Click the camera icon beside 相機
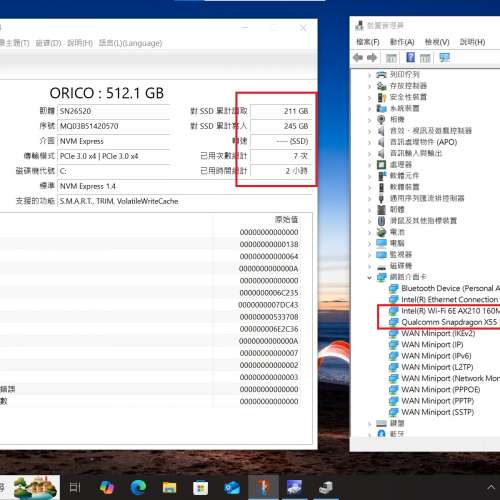The image size is (500, 500). (381, 119)
